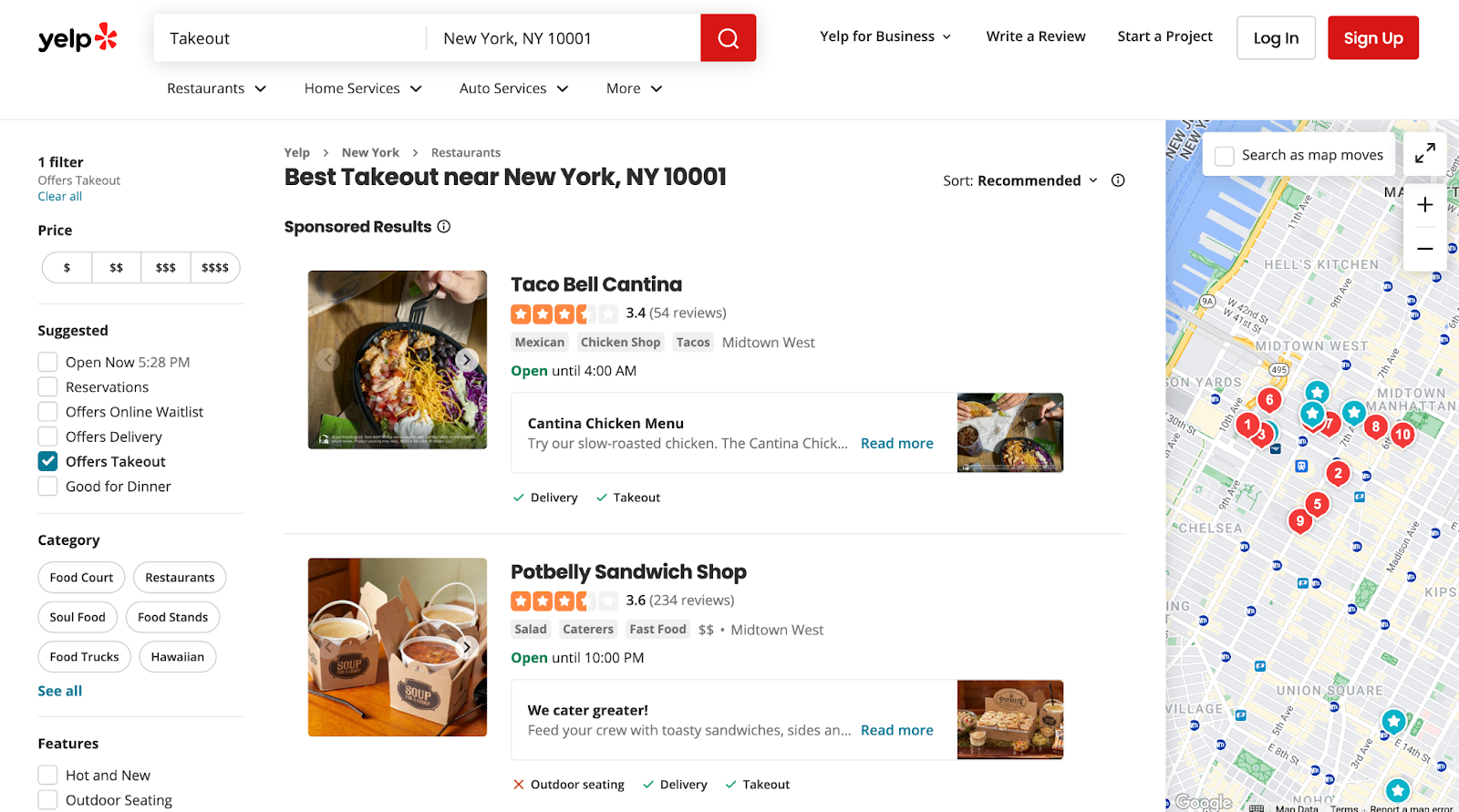The width and height of the screenshot is (1459, 812).
Task: Go to Yelp breadcrumb
Action: [296, 152]
